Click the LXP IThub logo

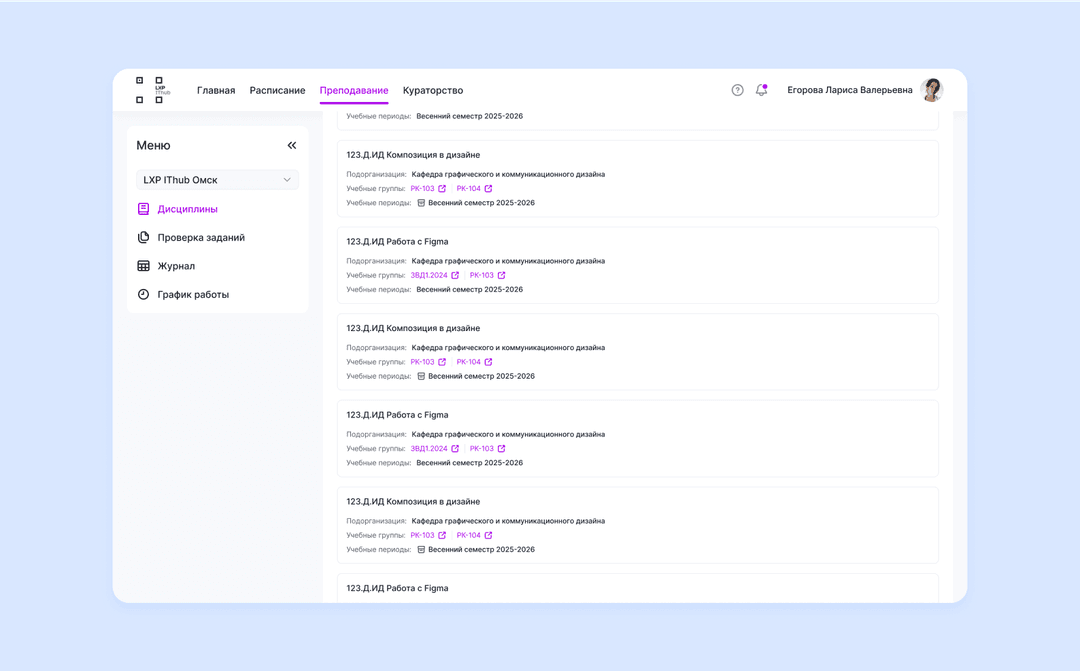[153, 90]
